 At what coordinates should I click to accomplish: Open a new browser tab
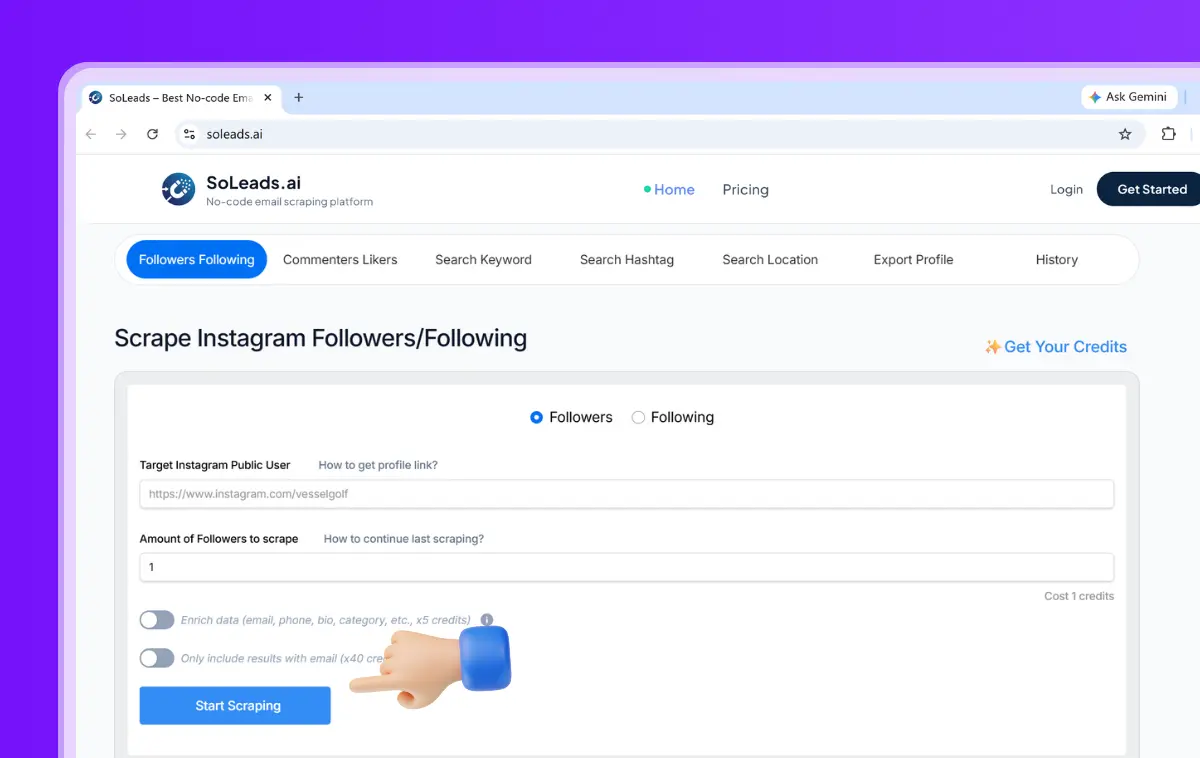point(298,97)
